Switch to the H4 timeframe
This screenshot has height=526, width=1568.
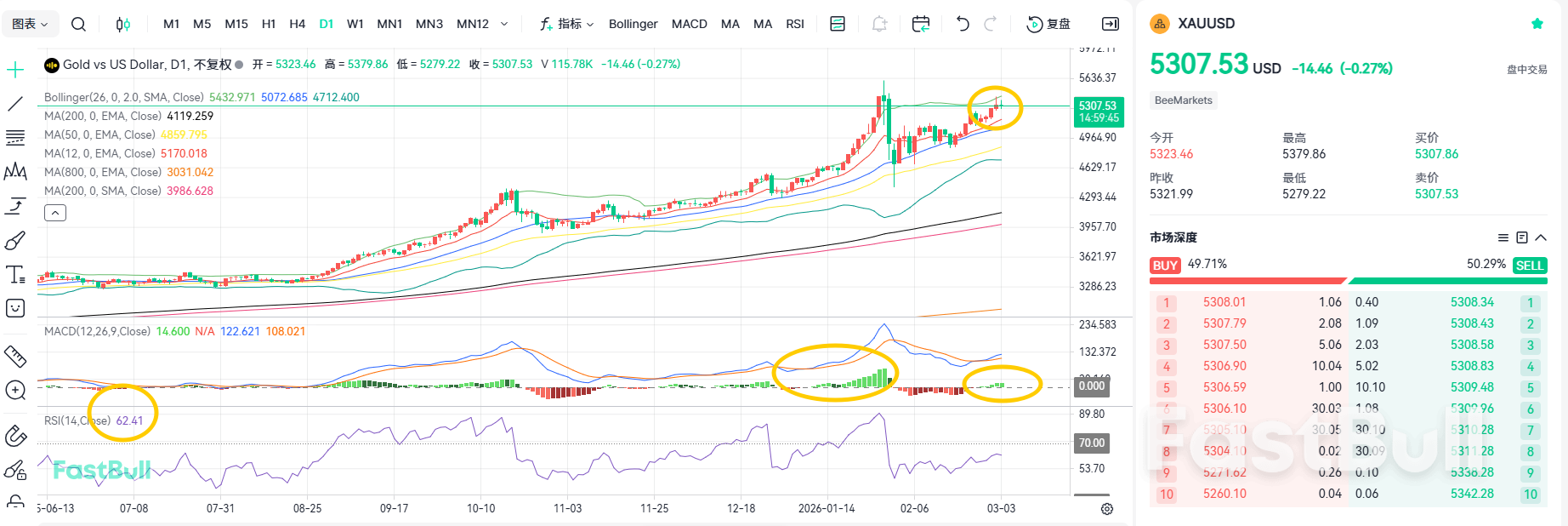pos(297,24)
